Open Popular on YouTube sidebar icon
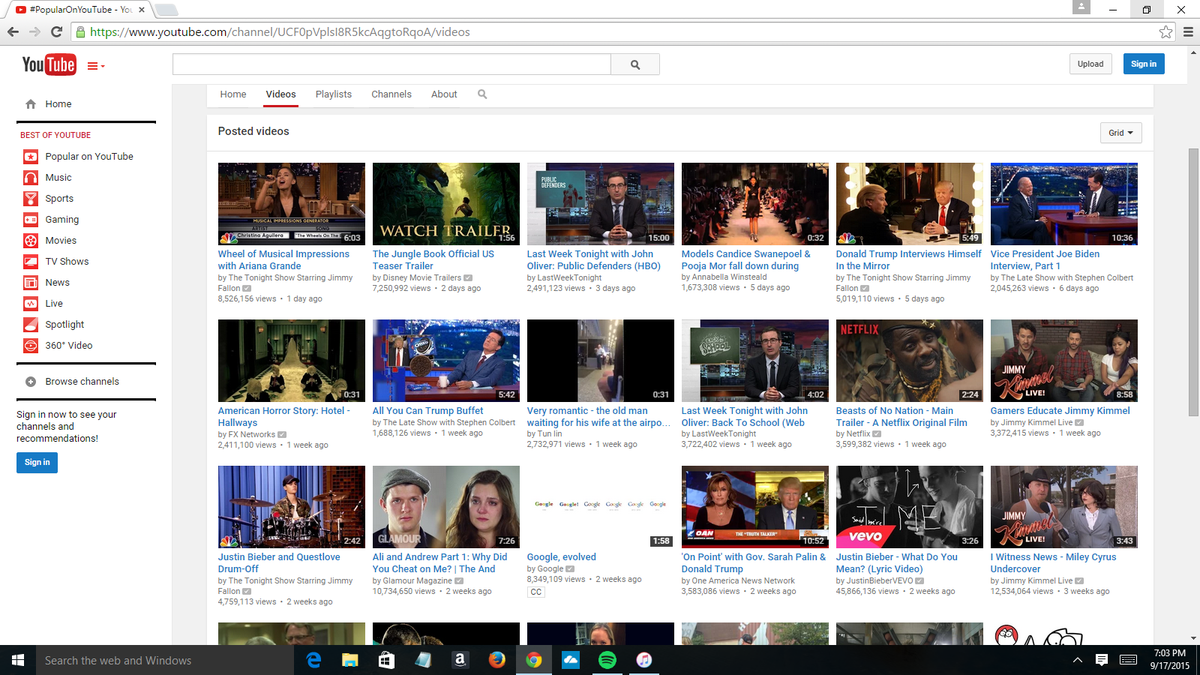Image resolution: width=1200 pixels, height=675 pixels. click(x=31, y=157)
